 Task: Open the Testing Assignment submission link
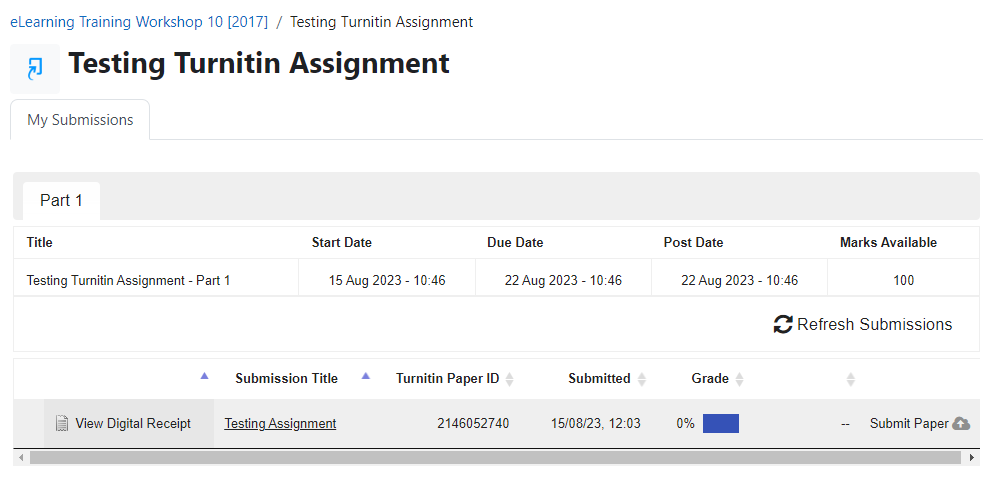(280, 423)
